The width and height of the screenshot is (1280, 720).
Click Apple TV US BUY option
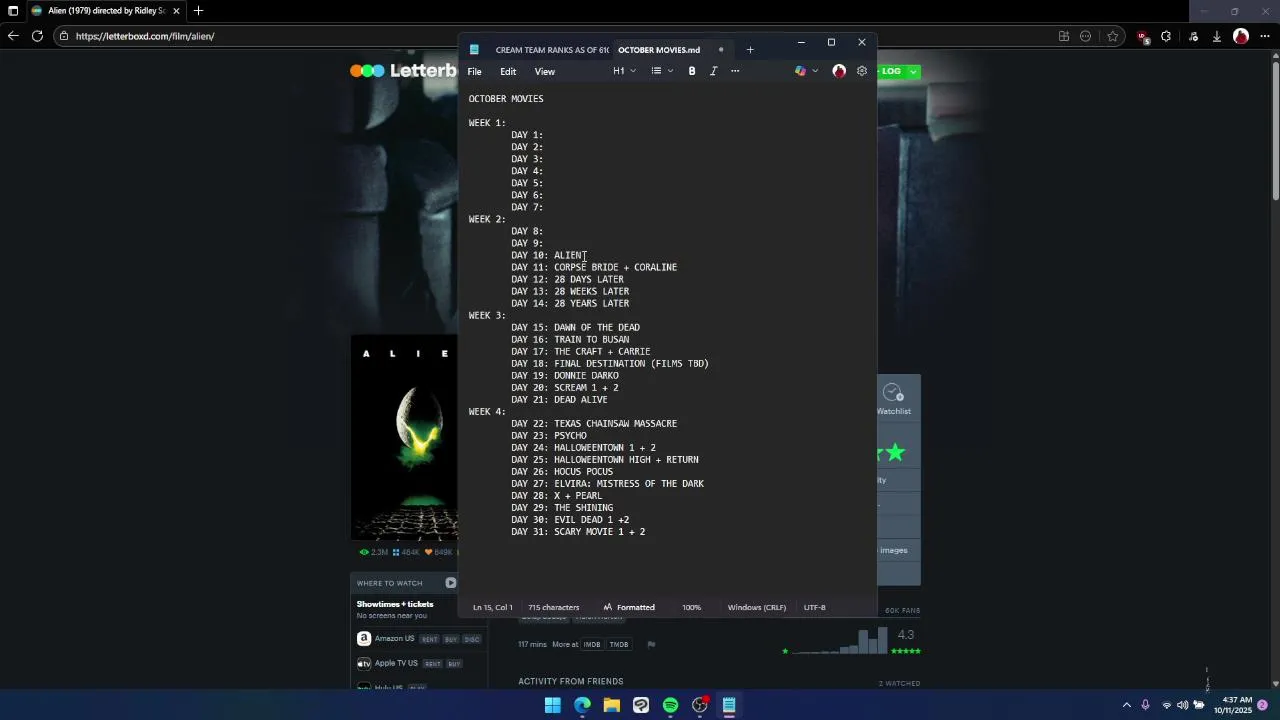coord(454,664)
